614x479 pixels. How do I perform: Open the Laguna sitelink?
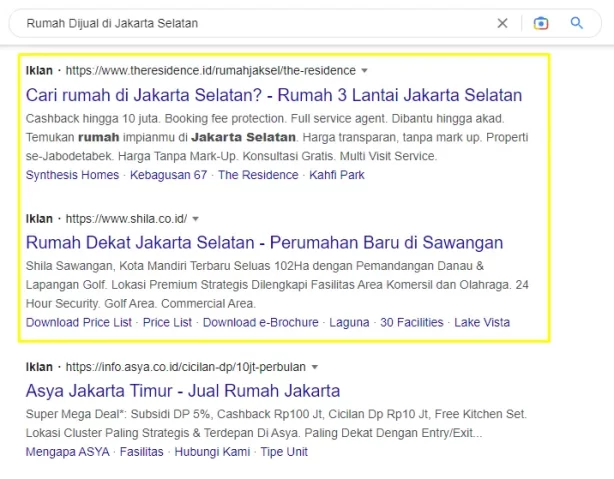click(x=349, y=323)
